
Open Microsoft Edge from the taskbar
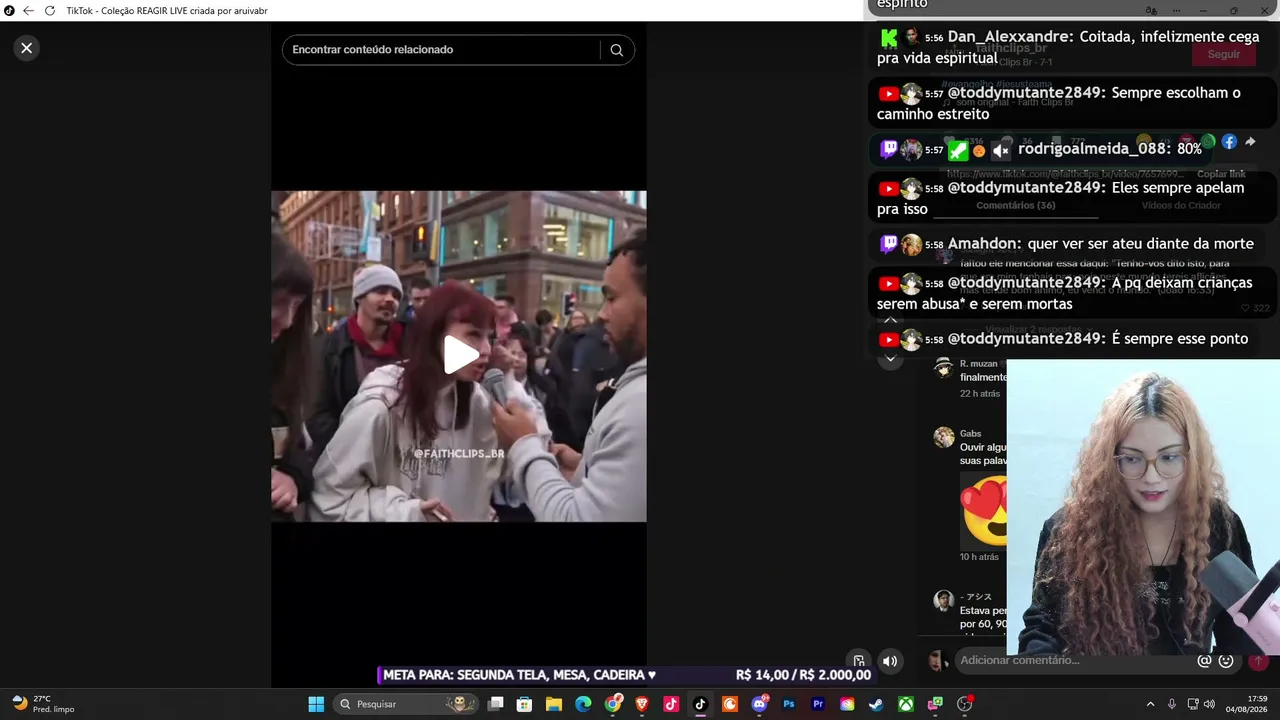tap(583, 704)
